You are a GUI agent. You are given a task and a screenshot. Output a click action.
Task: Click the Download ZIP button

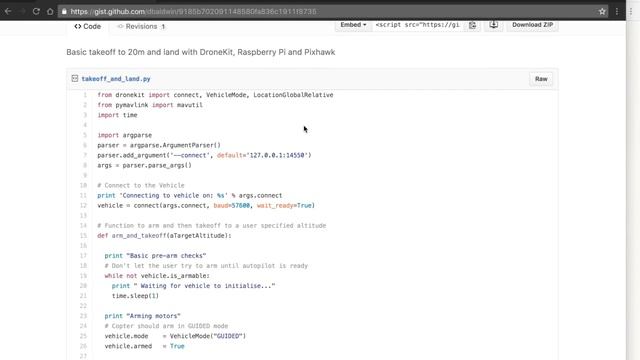tap(532, 25)
